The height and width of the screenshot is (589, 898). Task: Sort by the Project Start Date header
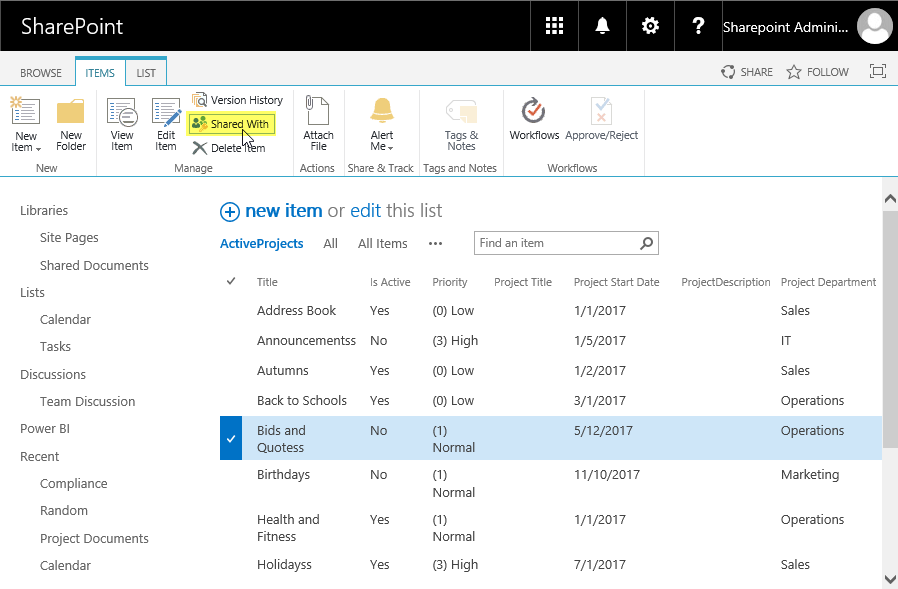point(616,282)
